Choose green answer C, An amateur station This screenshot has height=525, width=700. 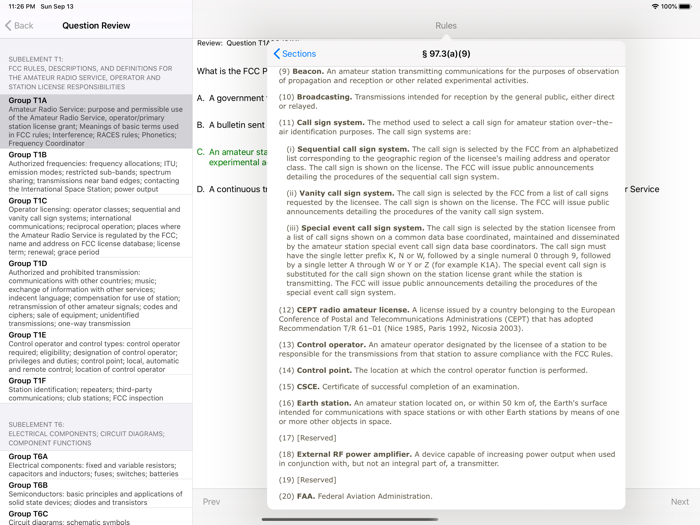click(x=232, y=157)
